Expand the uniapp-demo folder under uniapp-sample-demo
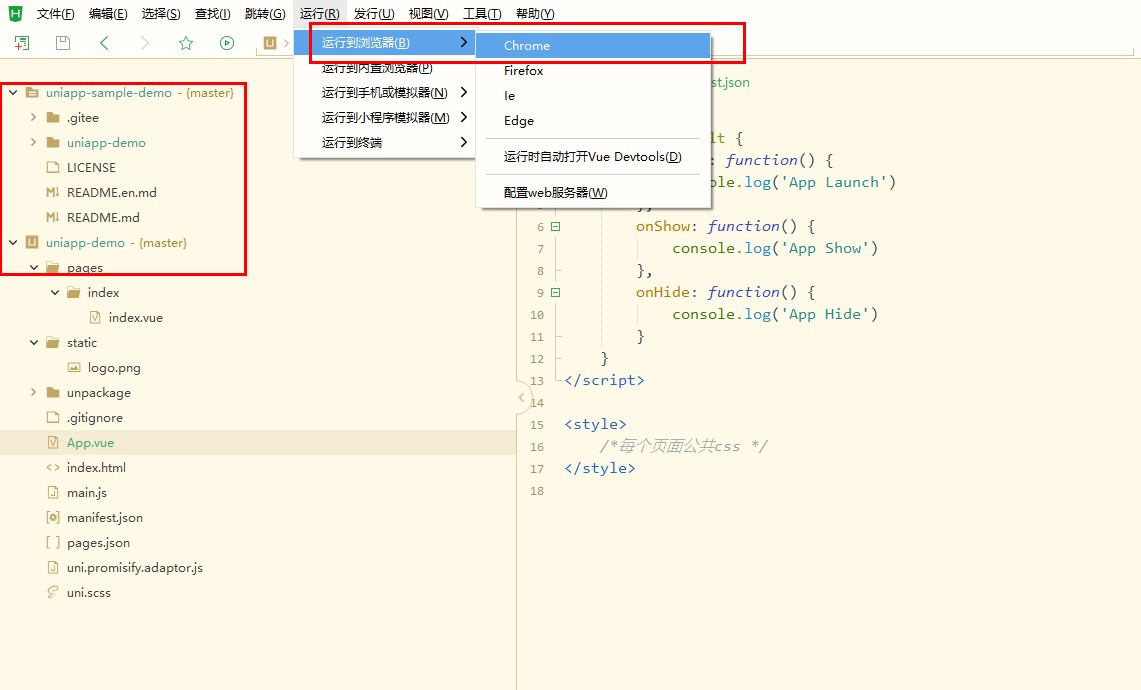Viewport: 1141px width, 690px height. (33, 142)
